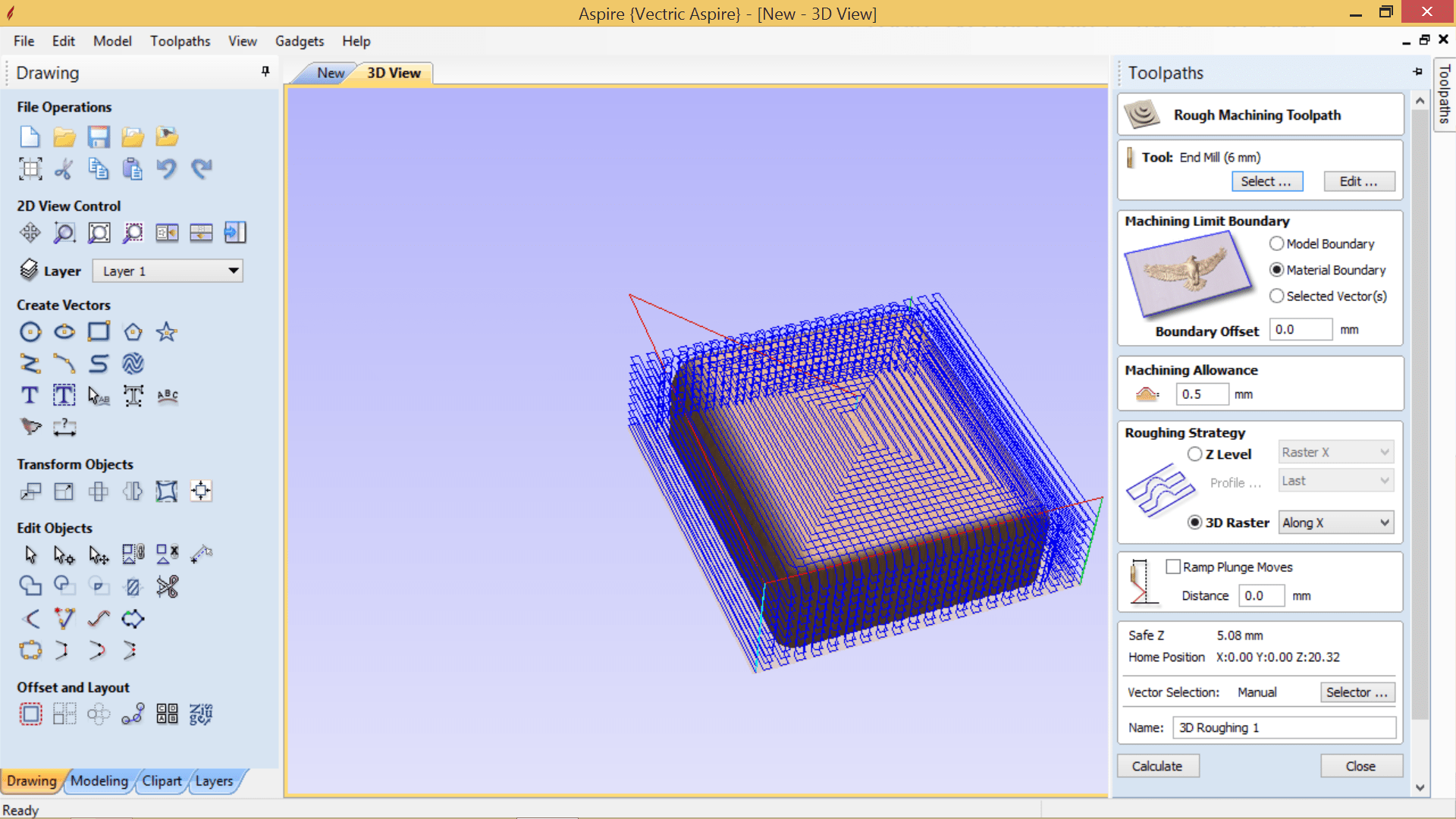Pin the Drawing panel
This screenshot has height=819, width=1456.
265,71
